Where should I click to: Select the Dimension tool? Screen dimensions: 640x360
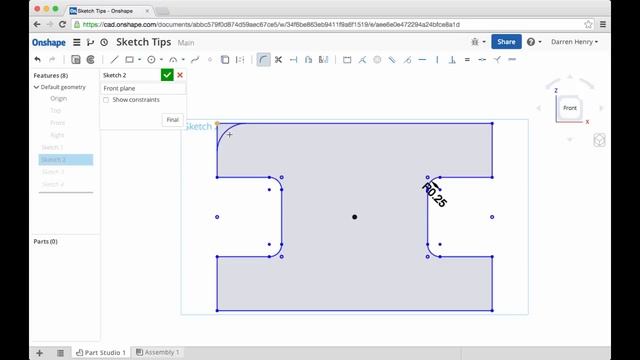347,60
